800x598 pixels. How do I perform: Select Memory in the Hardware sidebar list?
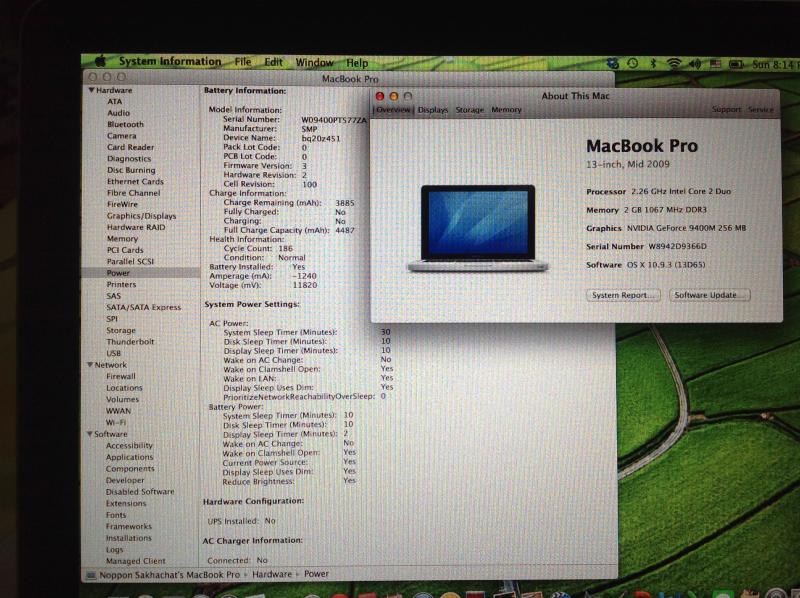(x=122, y=238)
